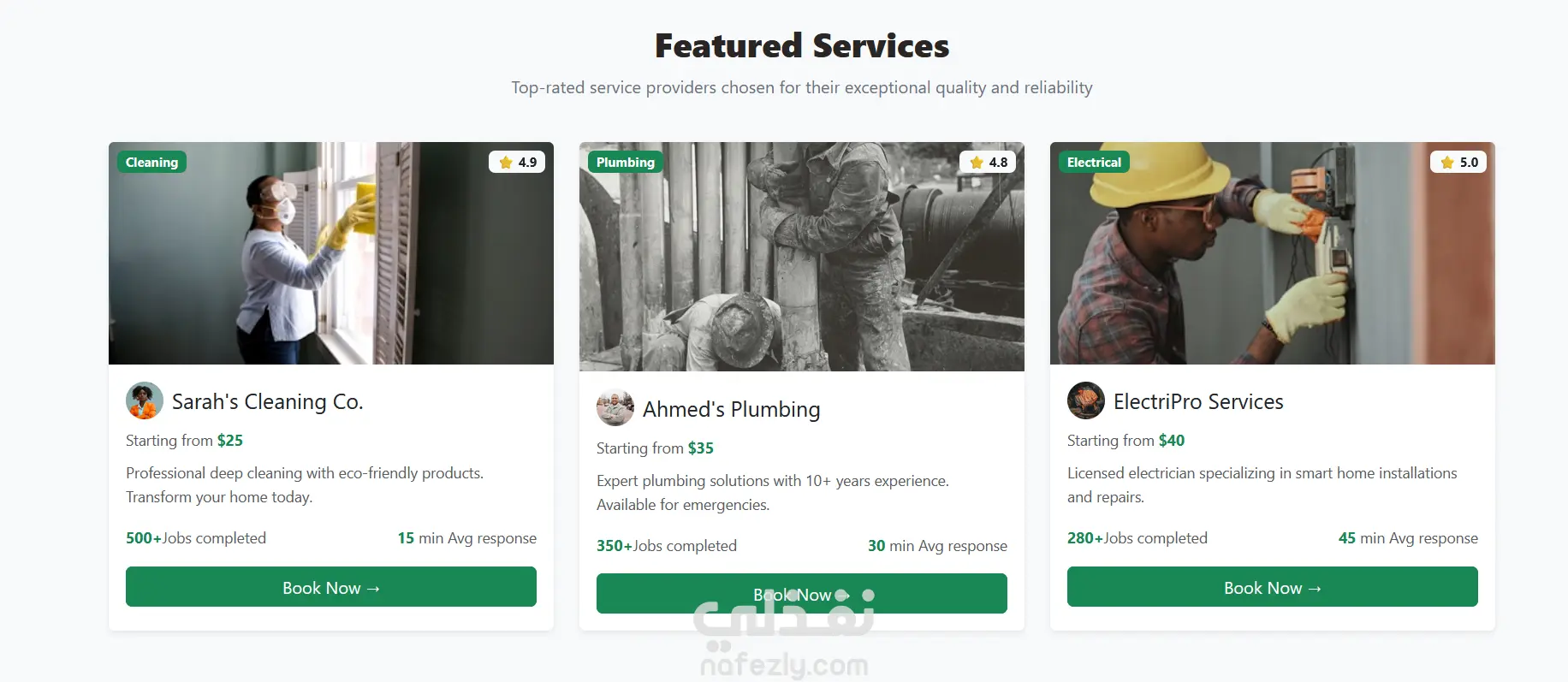
Task: Click Sarah's Cleaning Co. avatar icon
Action: point(145,400)
